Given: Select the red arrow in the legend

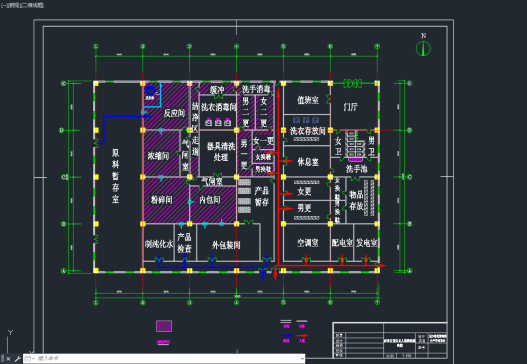Looking at the screenshot, I should (x=302, y=335).
